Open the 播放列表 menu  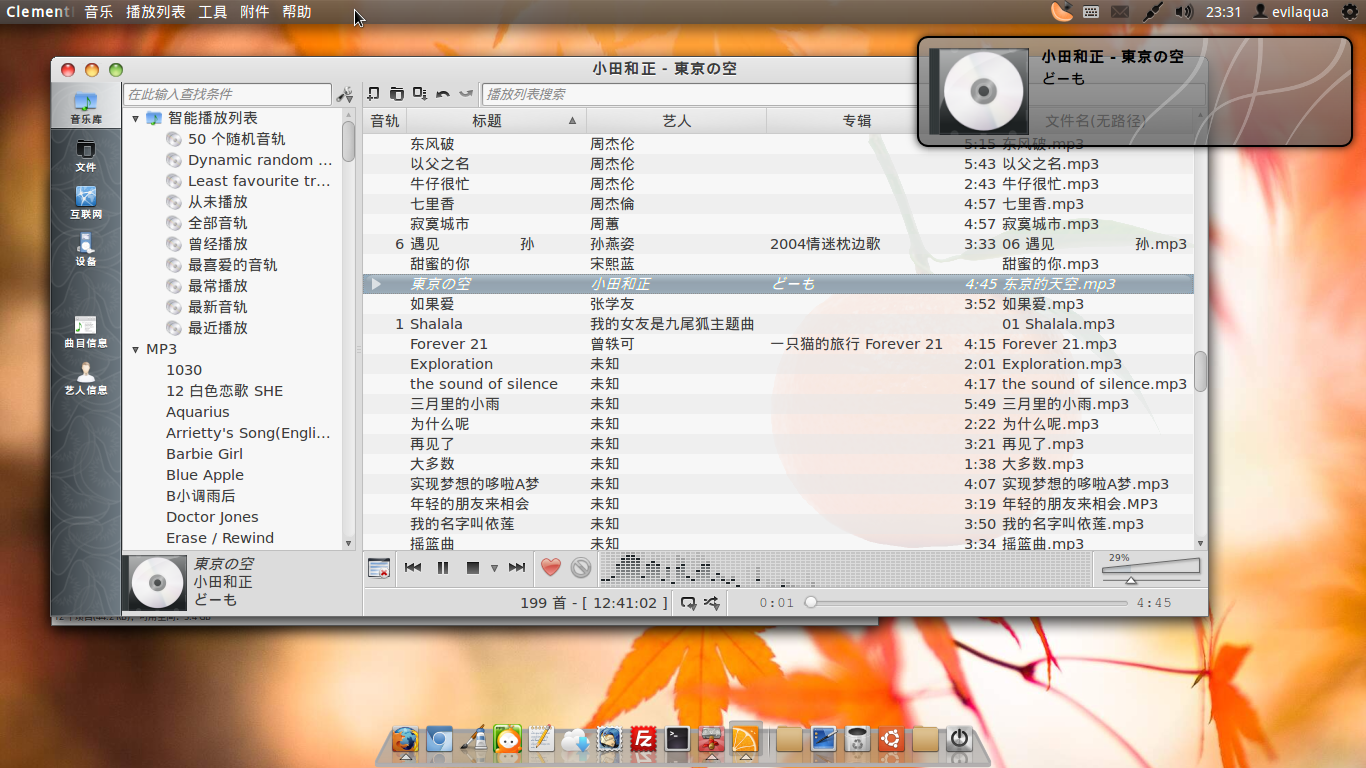[156, 12]
